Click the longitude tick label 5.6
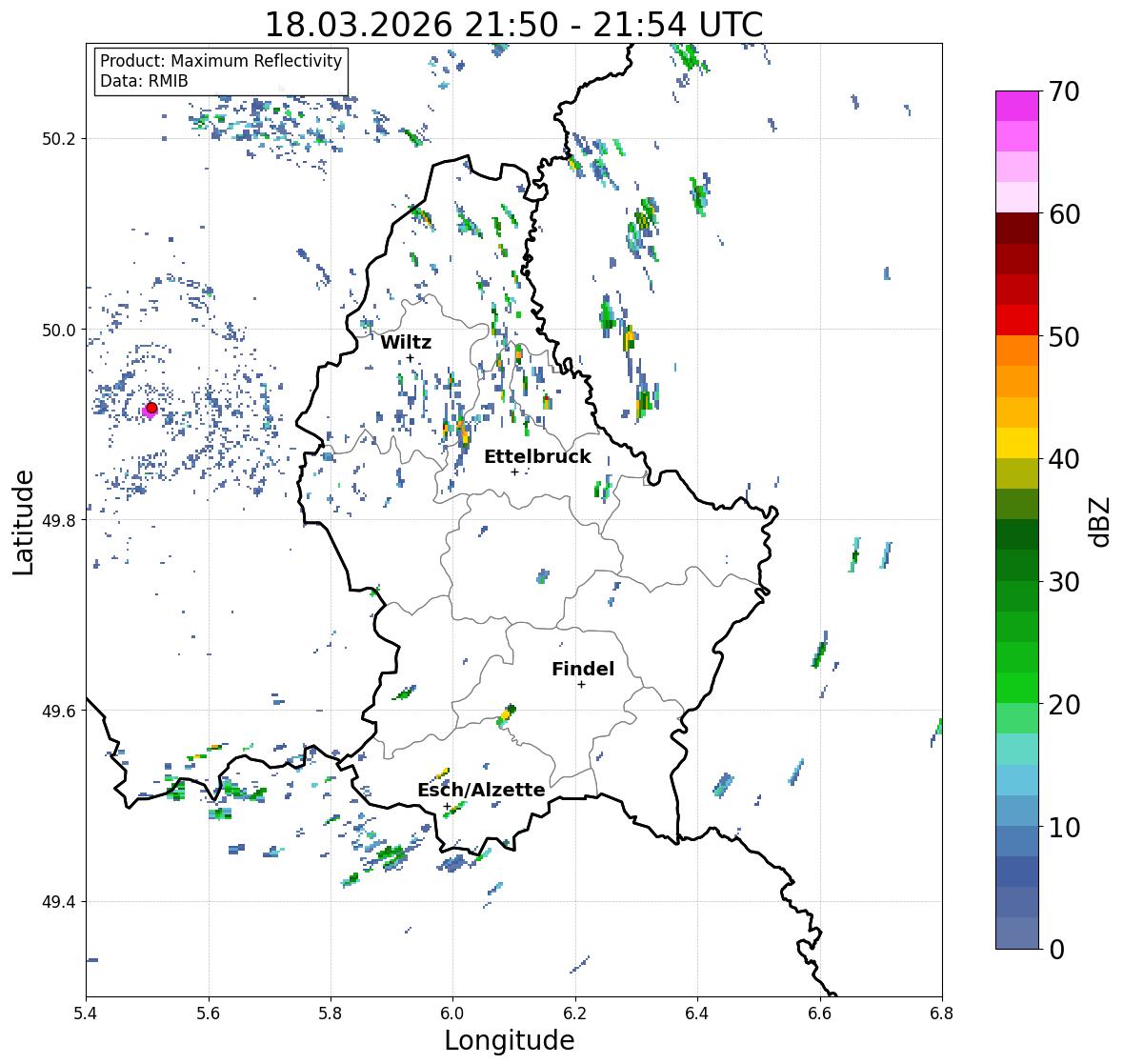Screen dimensions: 1123x1064 click(x=209, y=1014)
